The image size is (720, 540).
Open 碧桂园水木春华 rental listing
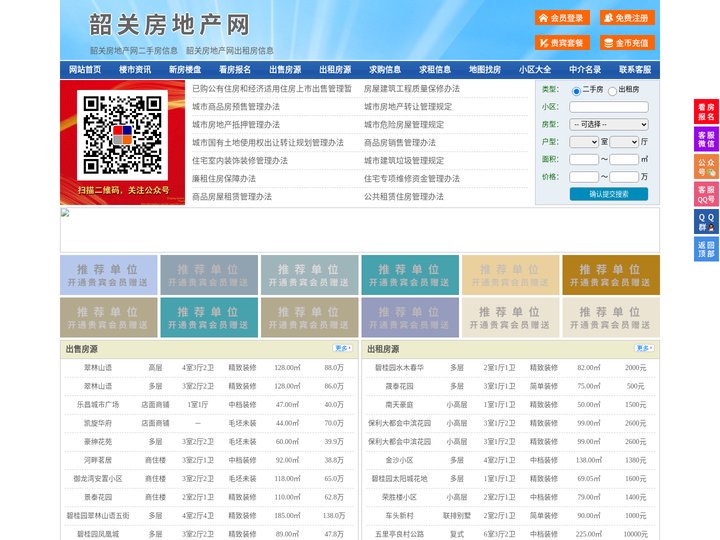point(399,367)
